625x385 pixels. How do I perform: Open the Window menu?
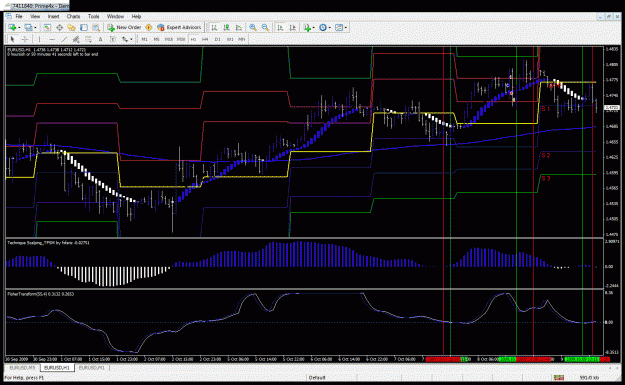point(115,16)
